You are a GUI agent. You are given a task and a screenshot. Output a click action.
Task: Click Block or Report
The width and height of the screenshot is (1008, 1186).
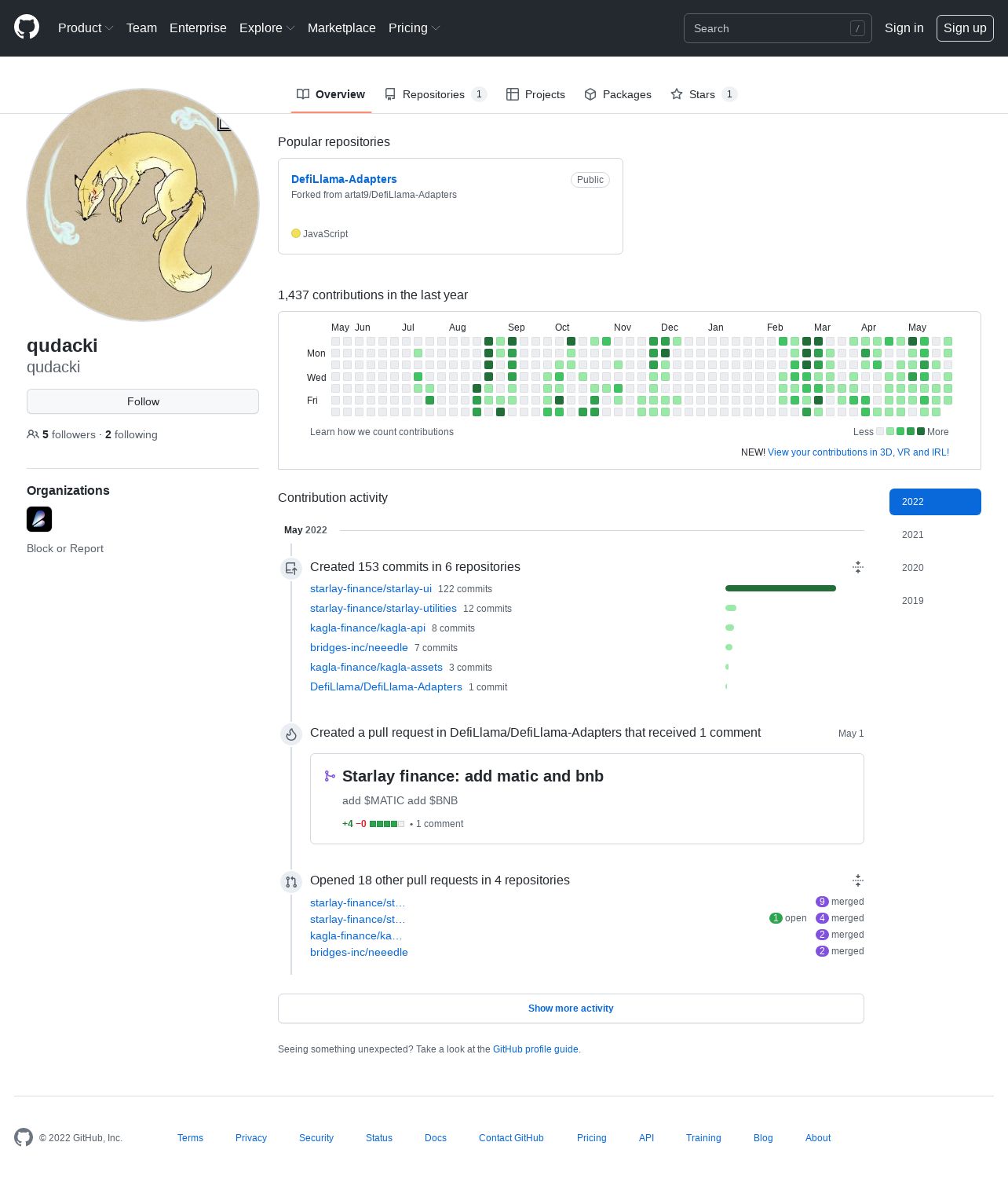(x=65, y=548)
